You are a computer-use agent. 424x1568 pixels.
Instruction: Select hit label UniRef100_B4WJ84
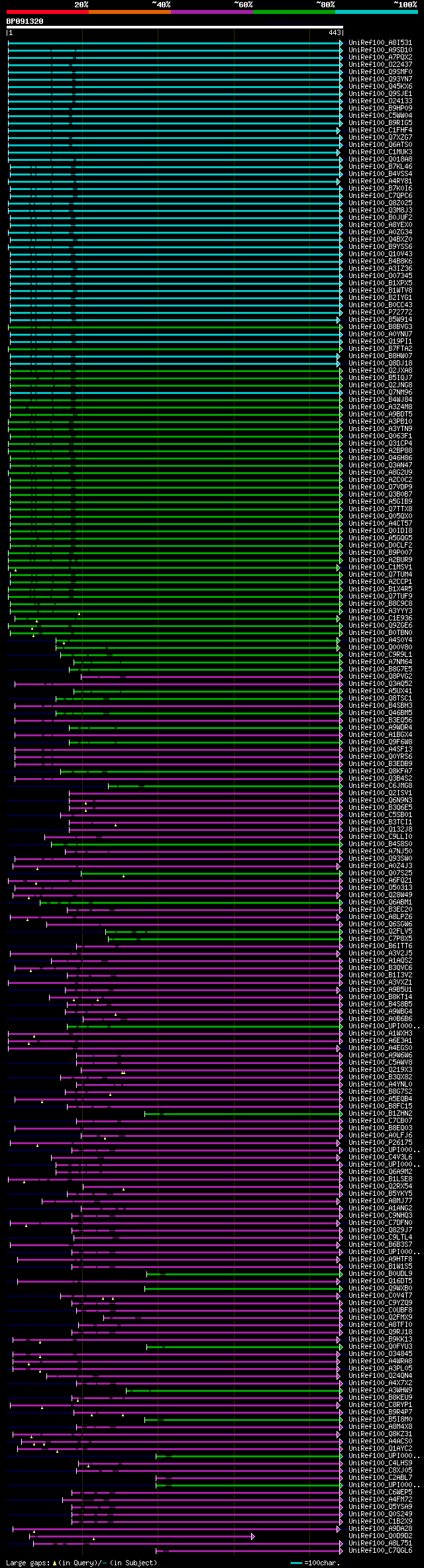(380, 400)
